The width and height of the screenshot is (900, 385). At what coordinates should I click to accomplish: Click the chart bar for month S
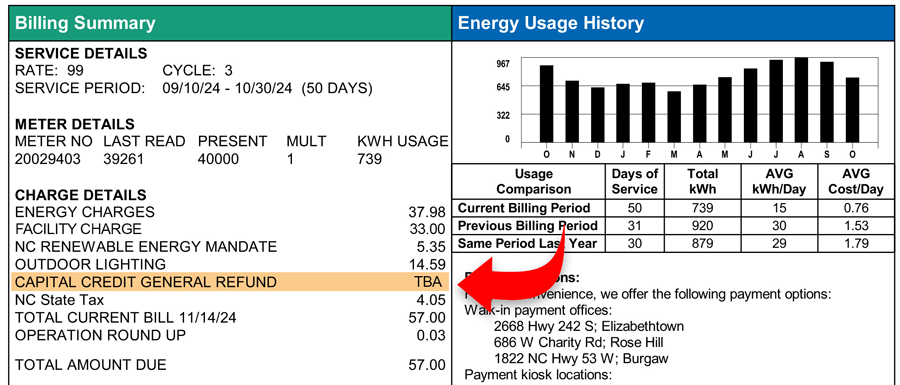827,102
